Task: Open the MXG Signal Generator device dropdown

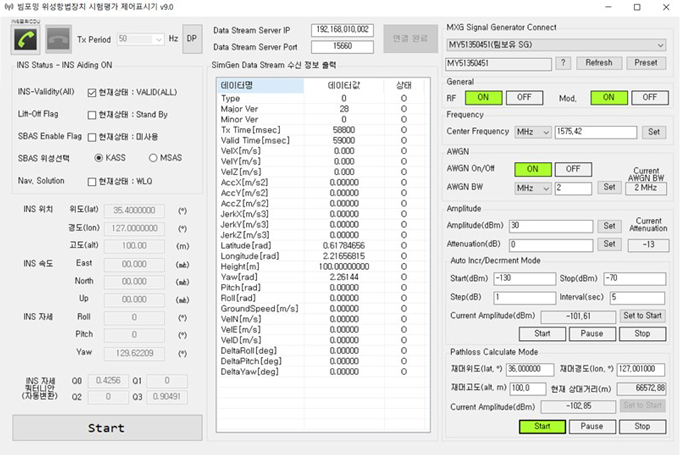Action: click(x=556, y=45)
